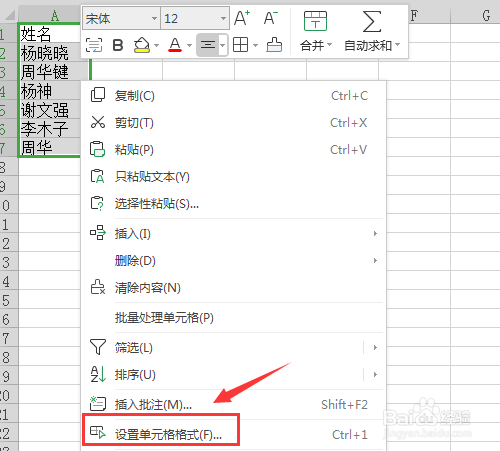Open the 删除(D) submenu
The image size is (500, 451).
(x=233, y=260)
